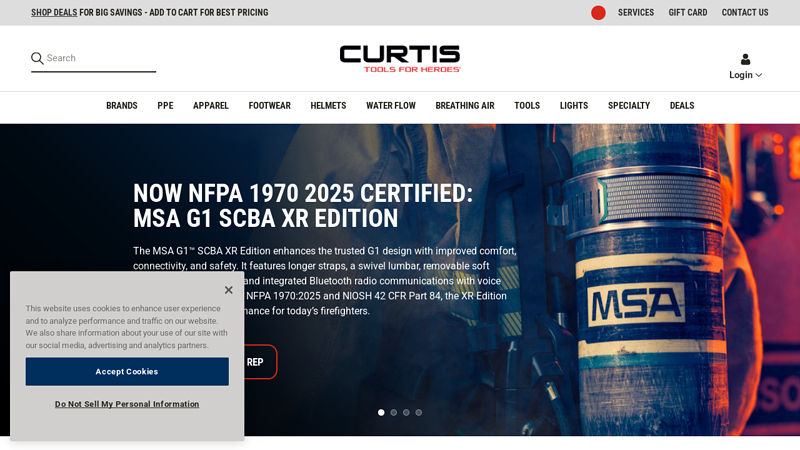Viewport: 800px width, 450px height.
Task: Open the Lights menu
Action: click(574, 106)
